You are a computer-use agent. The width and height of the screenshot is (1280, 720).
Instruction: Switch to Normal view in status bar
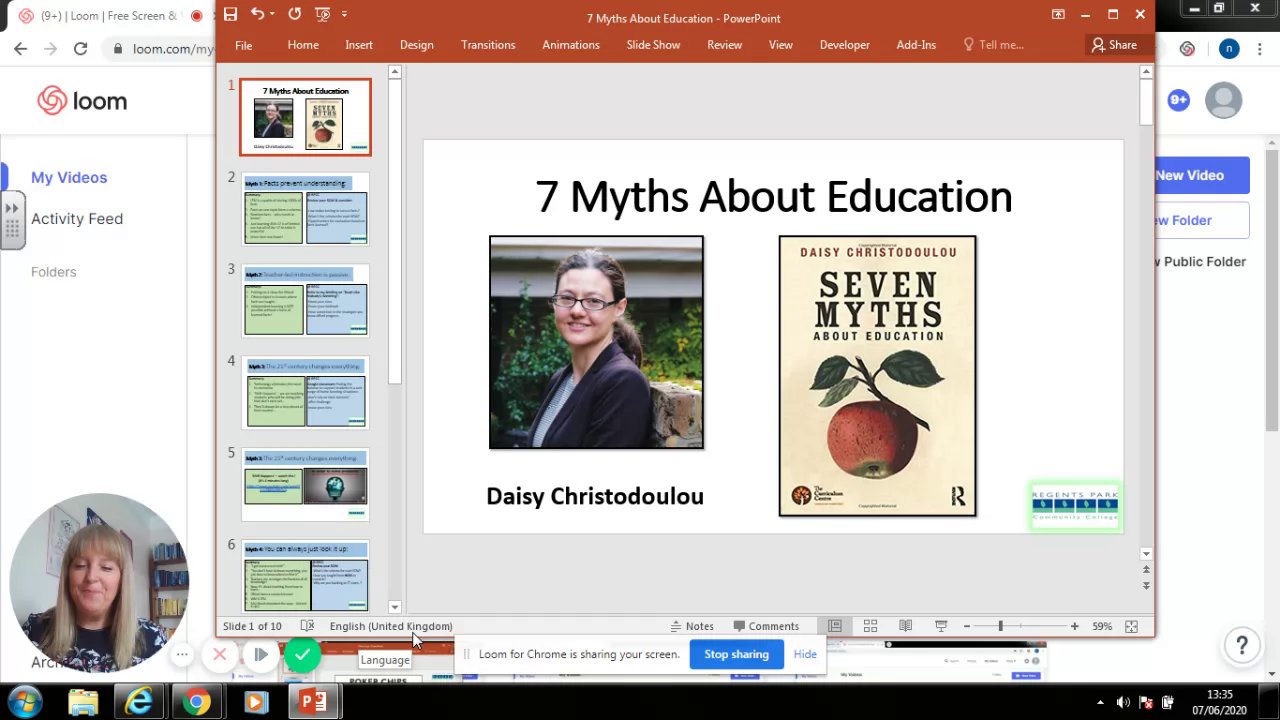[834, 626]
